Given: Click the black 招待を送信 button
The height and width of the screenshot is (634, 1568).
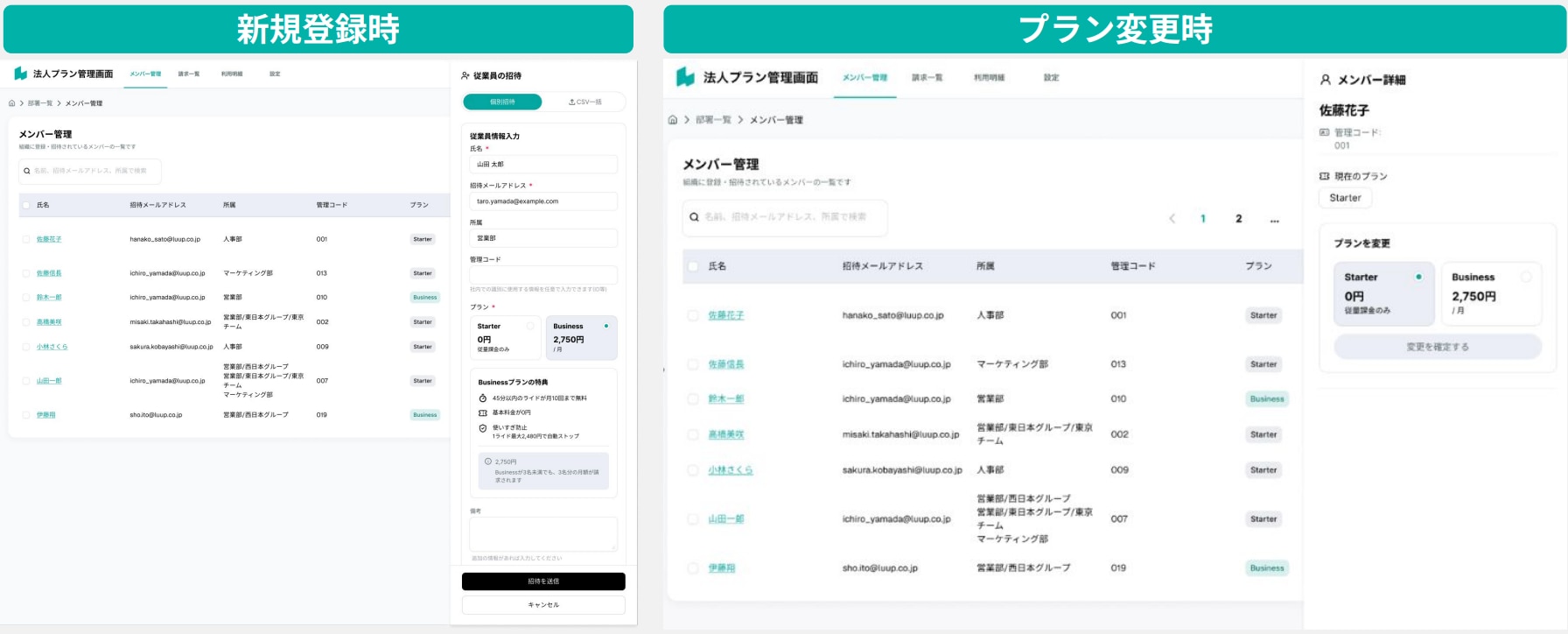Looking at the screenshot, I should tap(543, 581).
